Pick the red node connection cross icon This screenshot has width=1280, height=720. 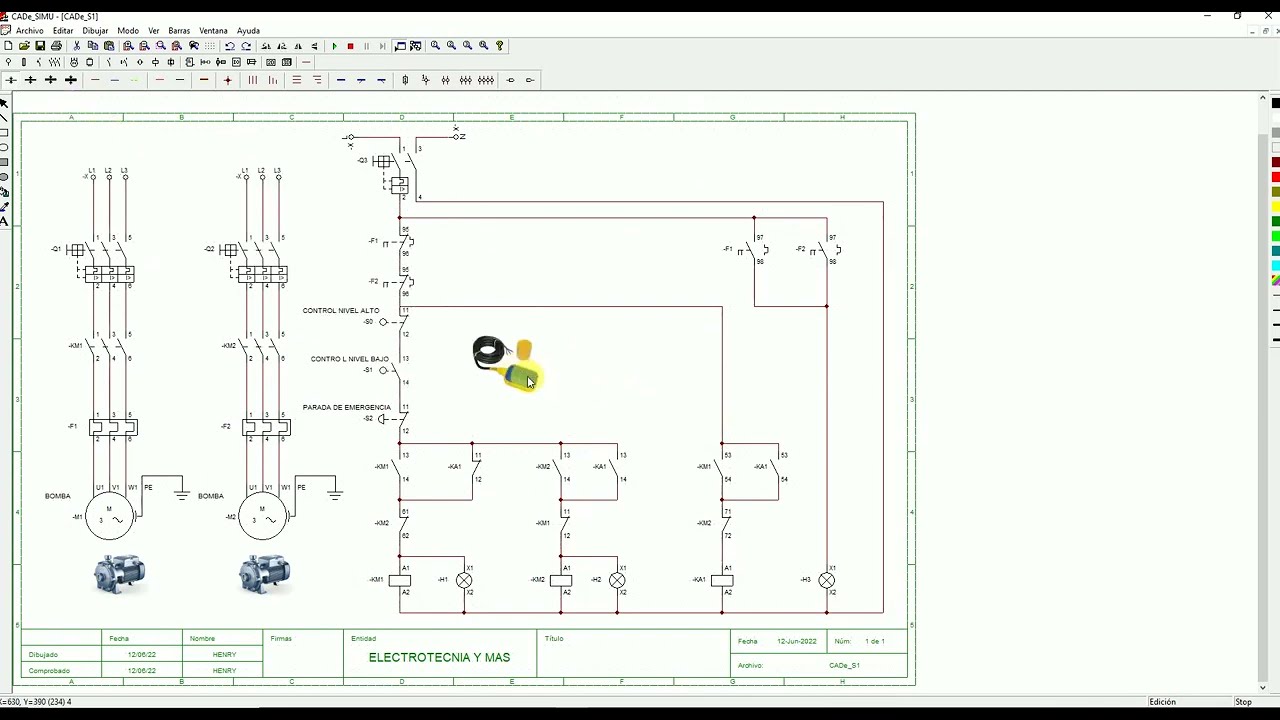[x=228, y=80]
